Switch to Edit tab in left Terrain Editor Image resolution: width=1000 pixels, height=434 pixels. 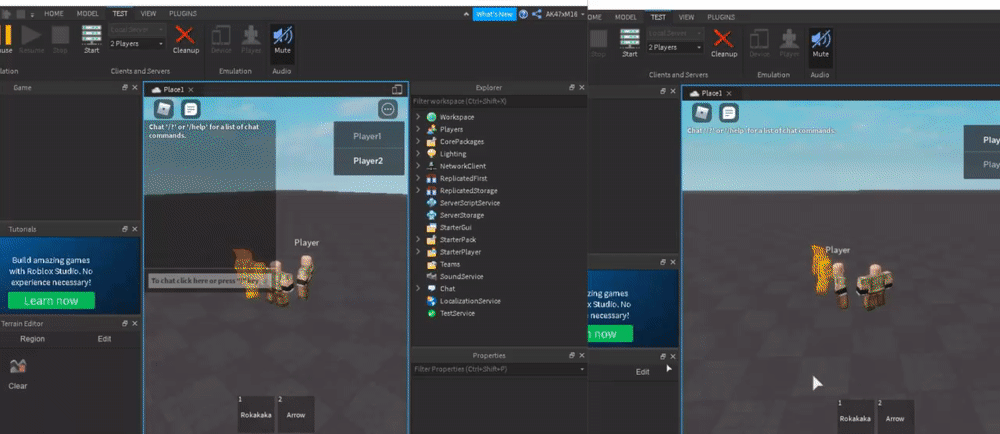(105, 339)
